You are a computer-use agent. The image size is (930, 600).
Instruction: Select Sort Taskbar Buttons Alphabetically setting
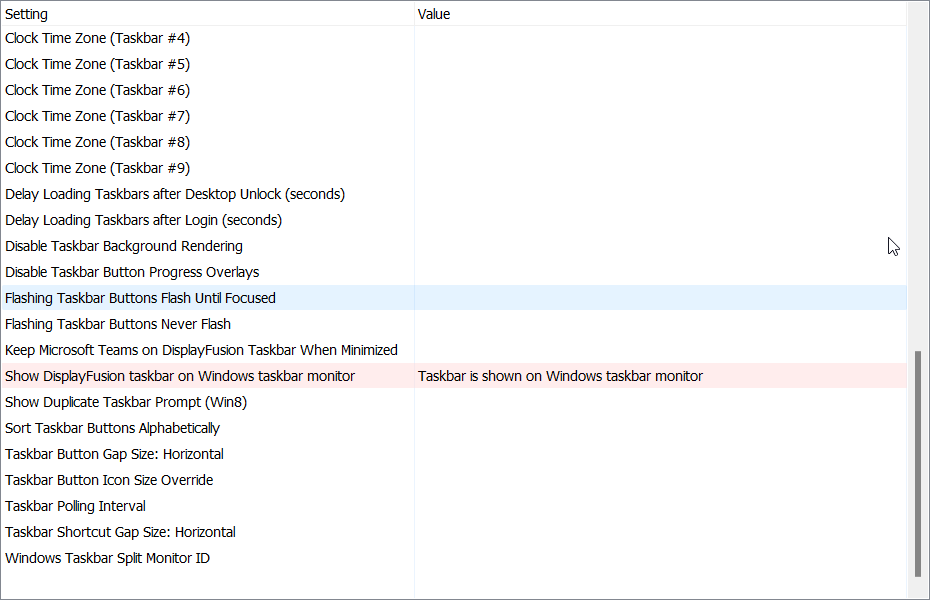point(112,428)
